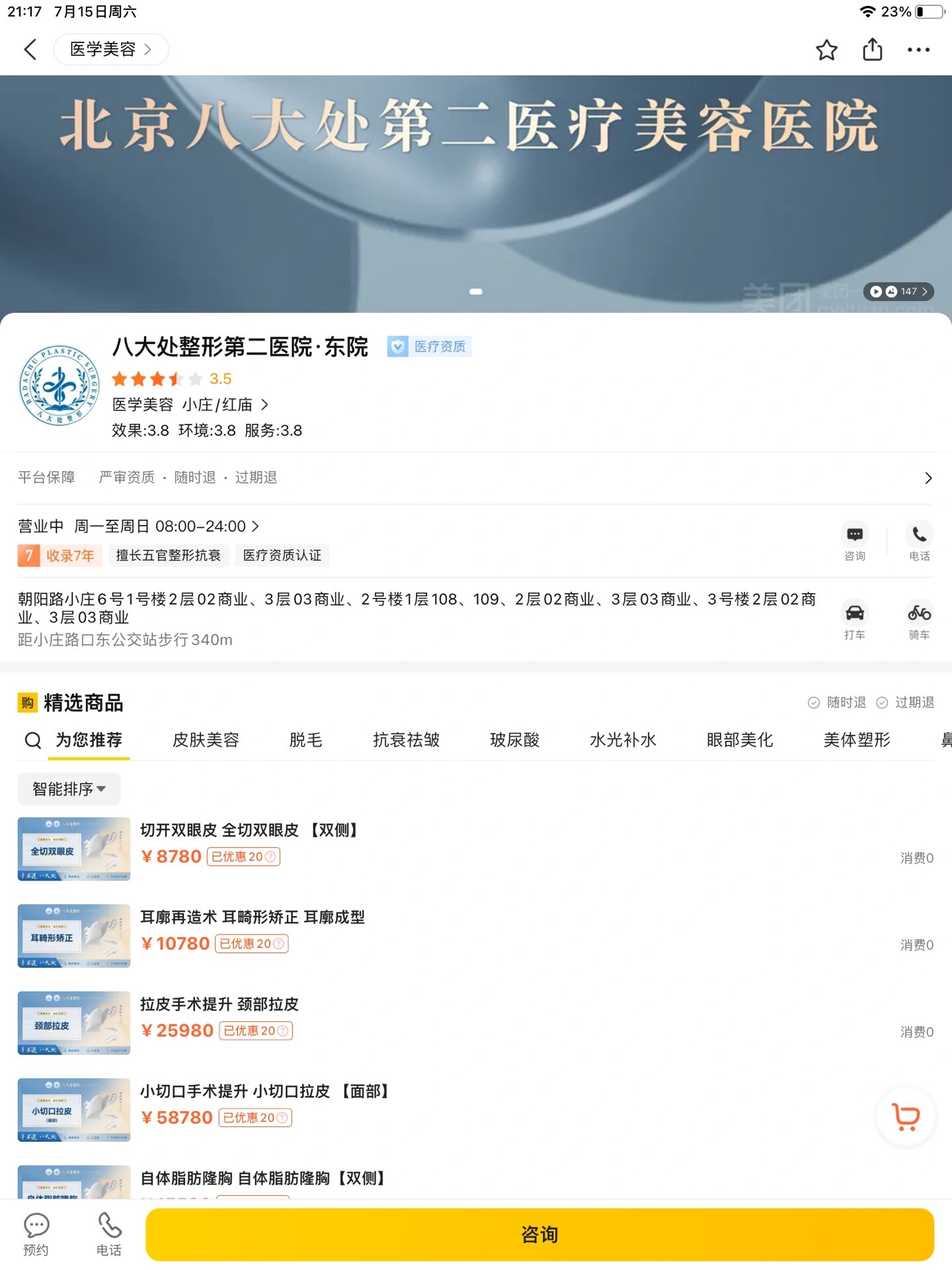The height and width of the screenshot is (1270, 952).
Task: Tap the 已优惠20 help icon for ¥8780 item
Action: (270, 857)
